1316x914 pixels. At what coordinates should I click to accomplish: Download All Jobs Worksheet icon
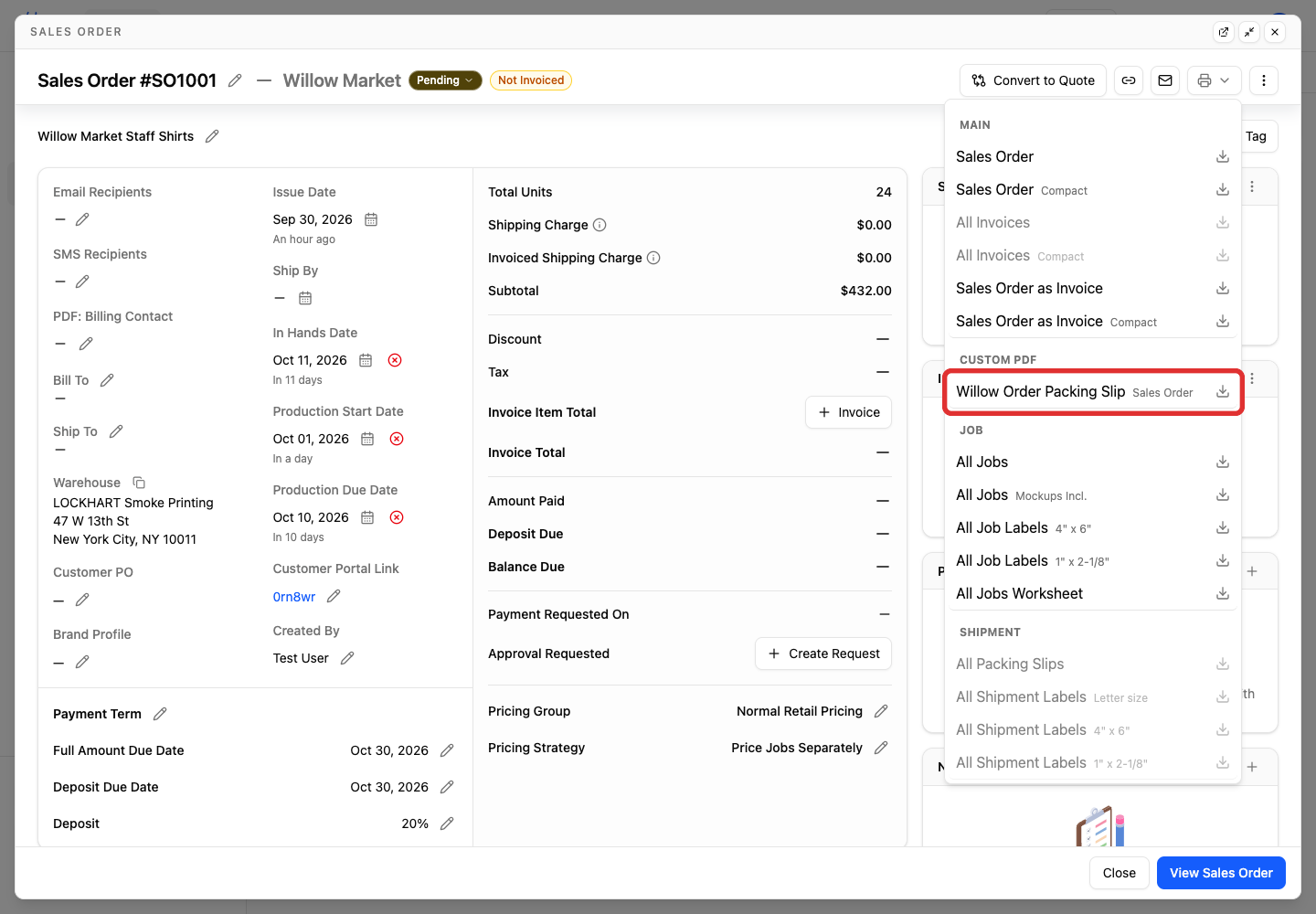click(1223, 594)
